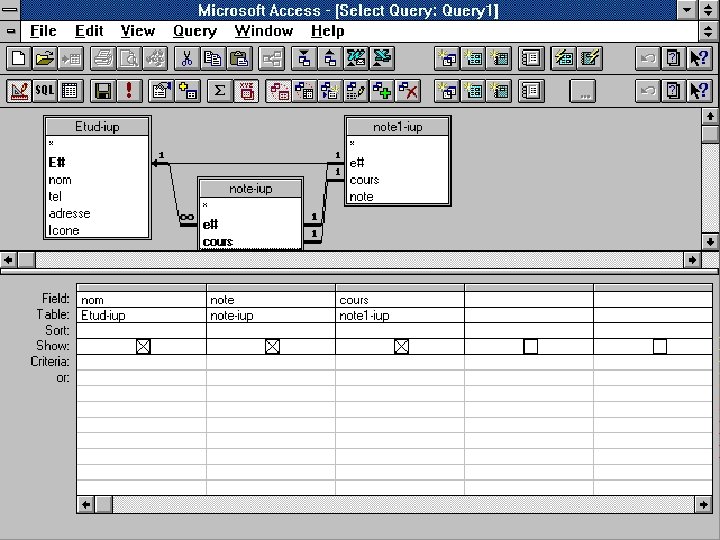This screenshot has height=540, width=720.
Task: Click the Copy icon in upper toolbar
Action: pyautogui.click(x=213, y=58)
